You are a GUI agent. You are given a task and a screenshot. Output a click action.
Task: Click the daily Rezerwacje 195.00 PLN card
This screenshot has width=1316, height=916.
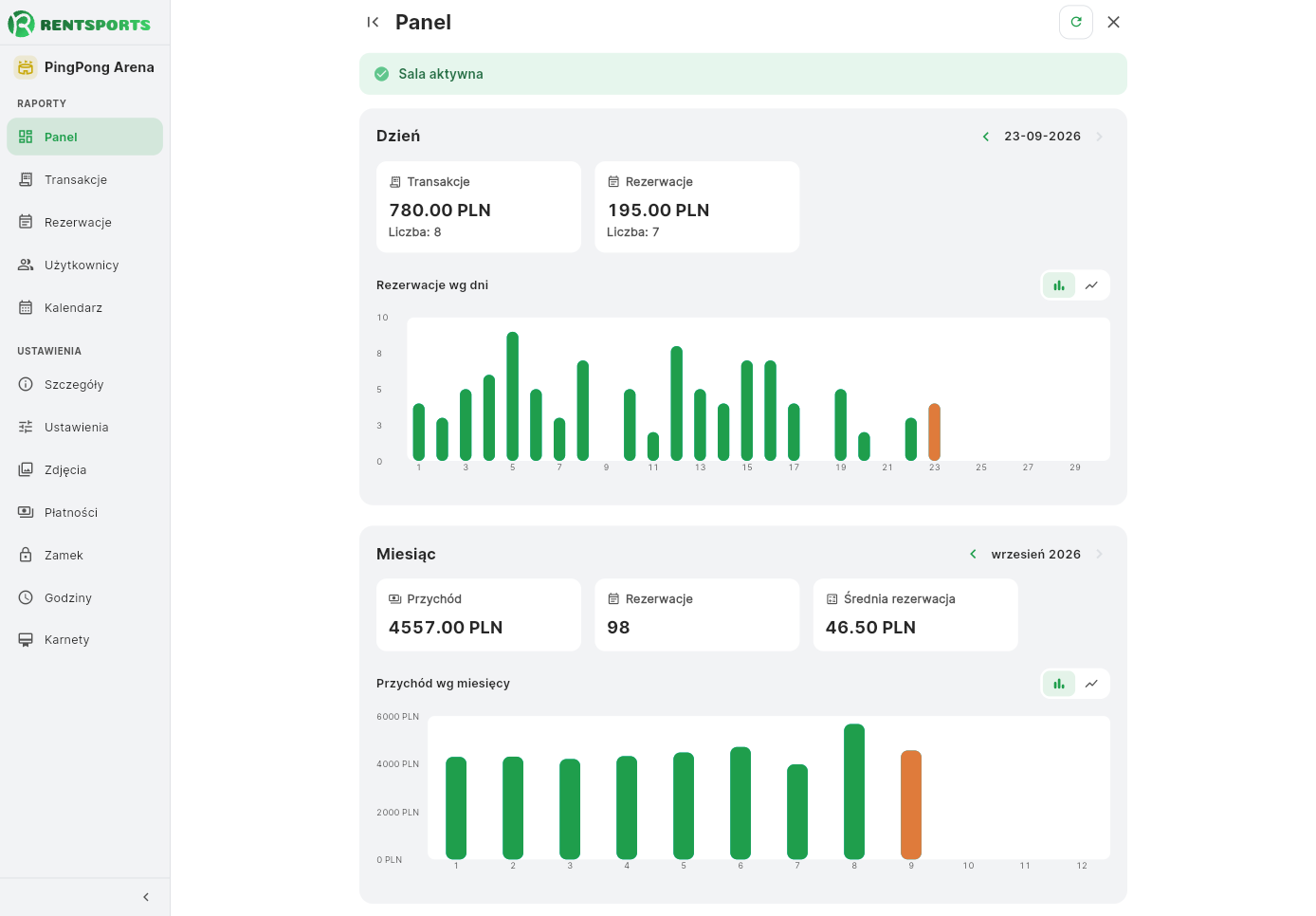[x=697, y=207]
